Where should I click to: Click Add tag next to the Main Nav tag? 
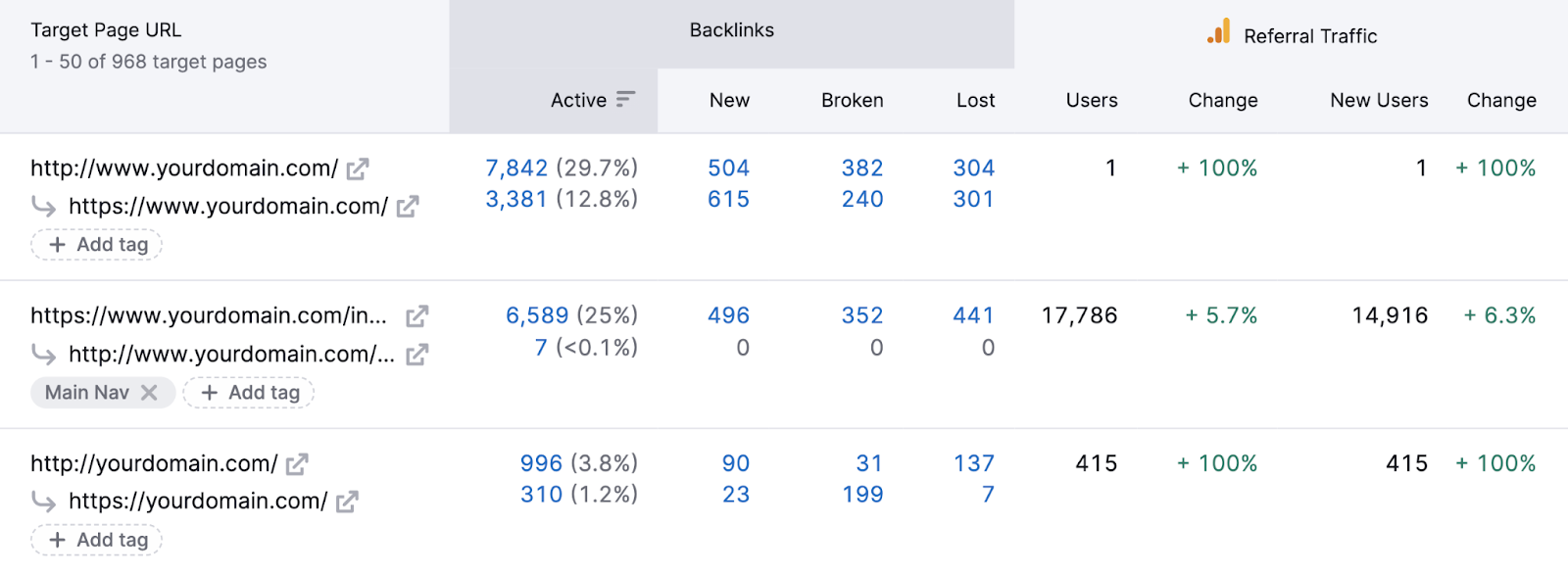click(248, 392)
